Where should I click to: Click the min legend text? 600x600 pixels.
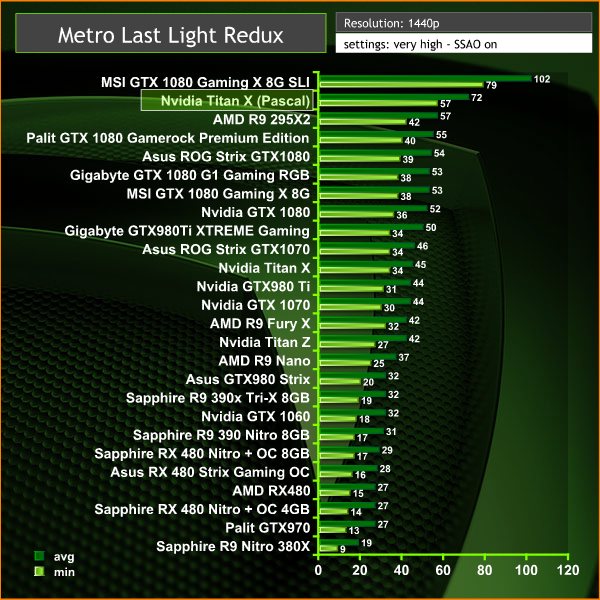pos(64,572)
